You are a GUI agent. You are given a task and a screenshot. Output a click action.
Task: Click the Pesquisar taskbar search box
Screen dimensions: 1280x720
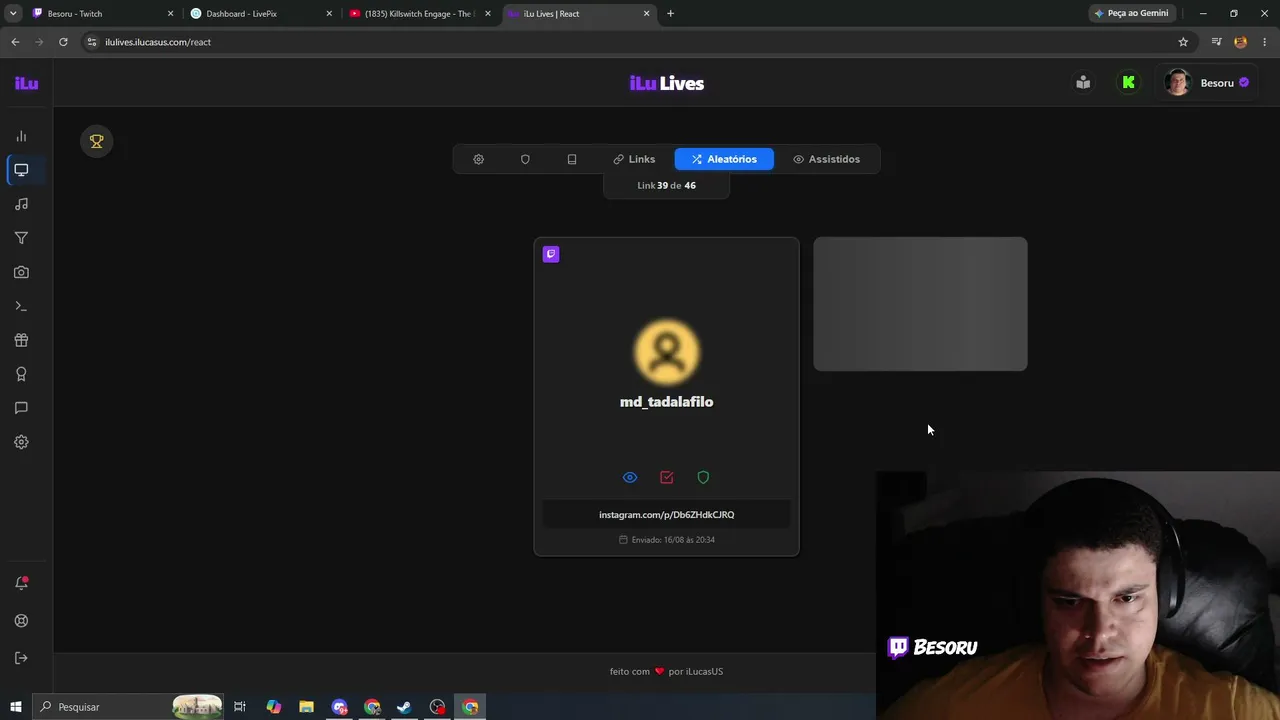coord(128,707)
